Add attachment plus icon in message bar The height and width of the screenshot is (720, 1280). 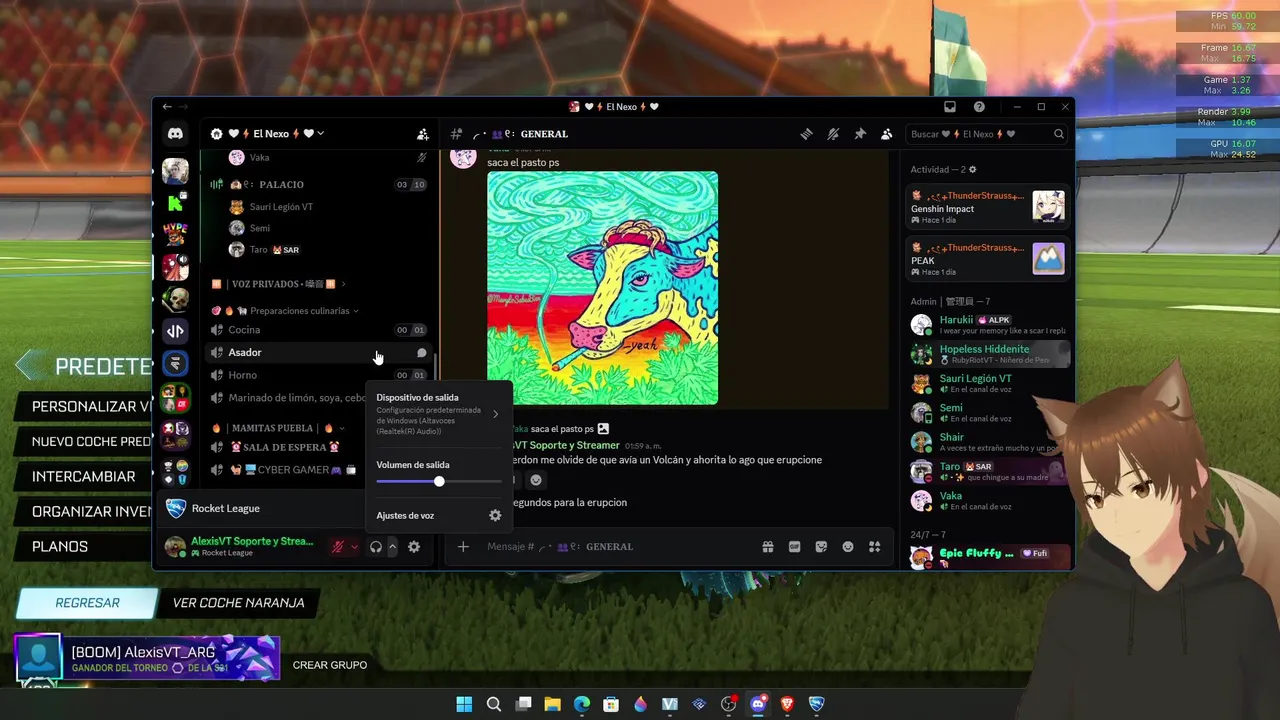[x=463, y=547]
